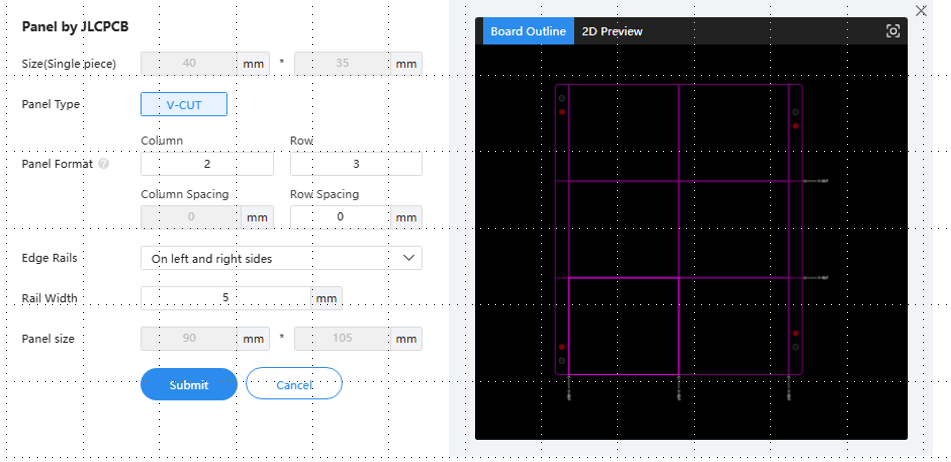The image size is (951, 462).
Task: Select the V-CUT panel type
Action: click(184, 104)
